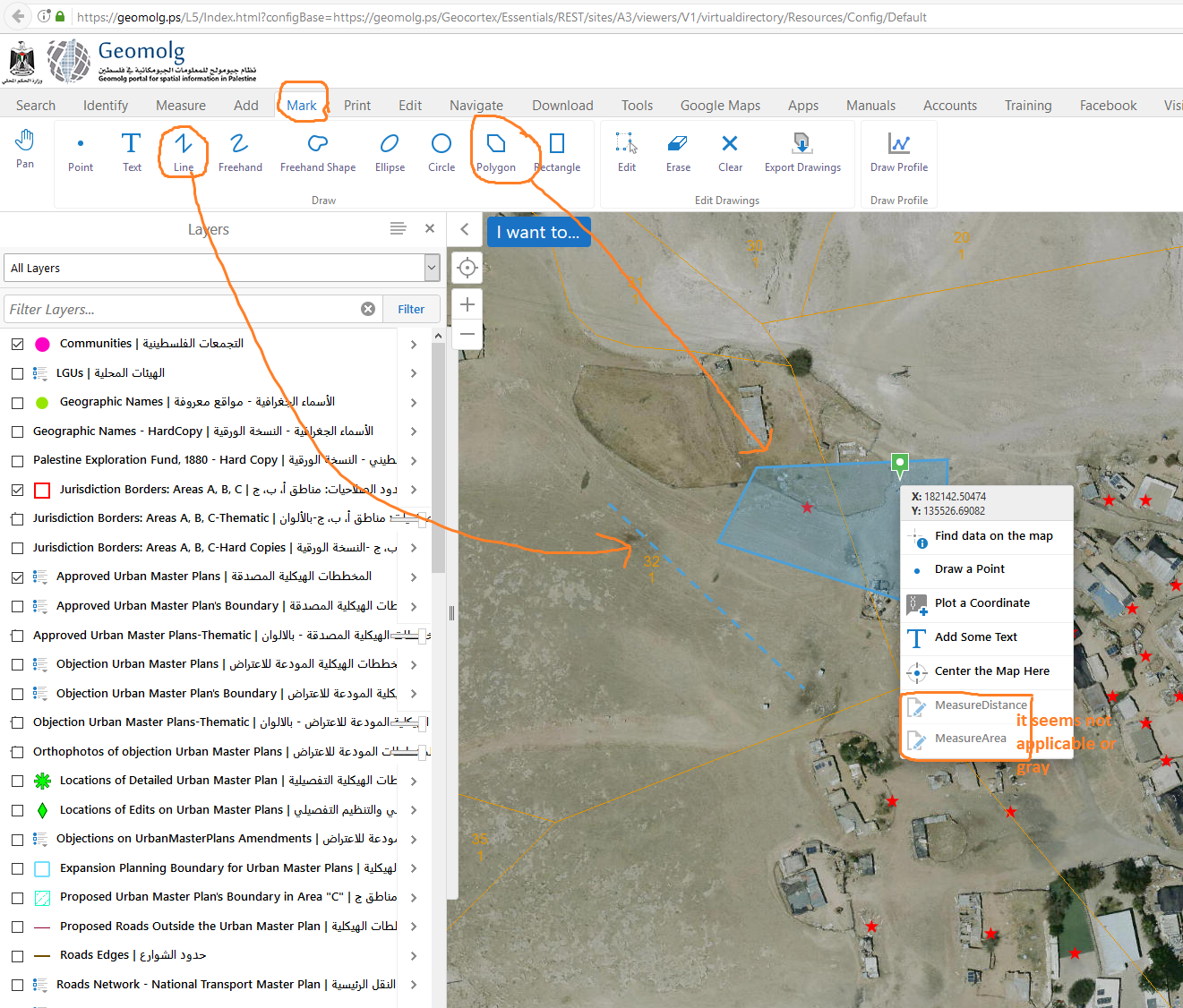The width and height of the screenshot is (1183, 1008).
Task: Clear the layer filter text field
Action: [368, 309]
